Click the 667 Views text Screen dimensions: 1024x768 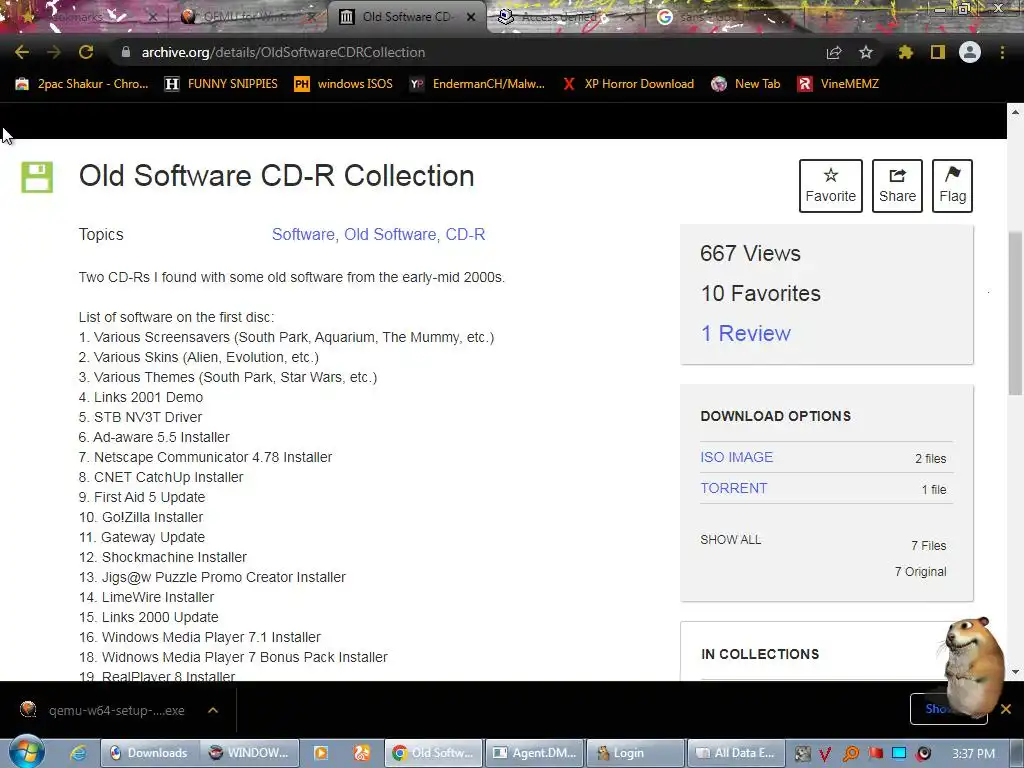click(x=750, y=253)
